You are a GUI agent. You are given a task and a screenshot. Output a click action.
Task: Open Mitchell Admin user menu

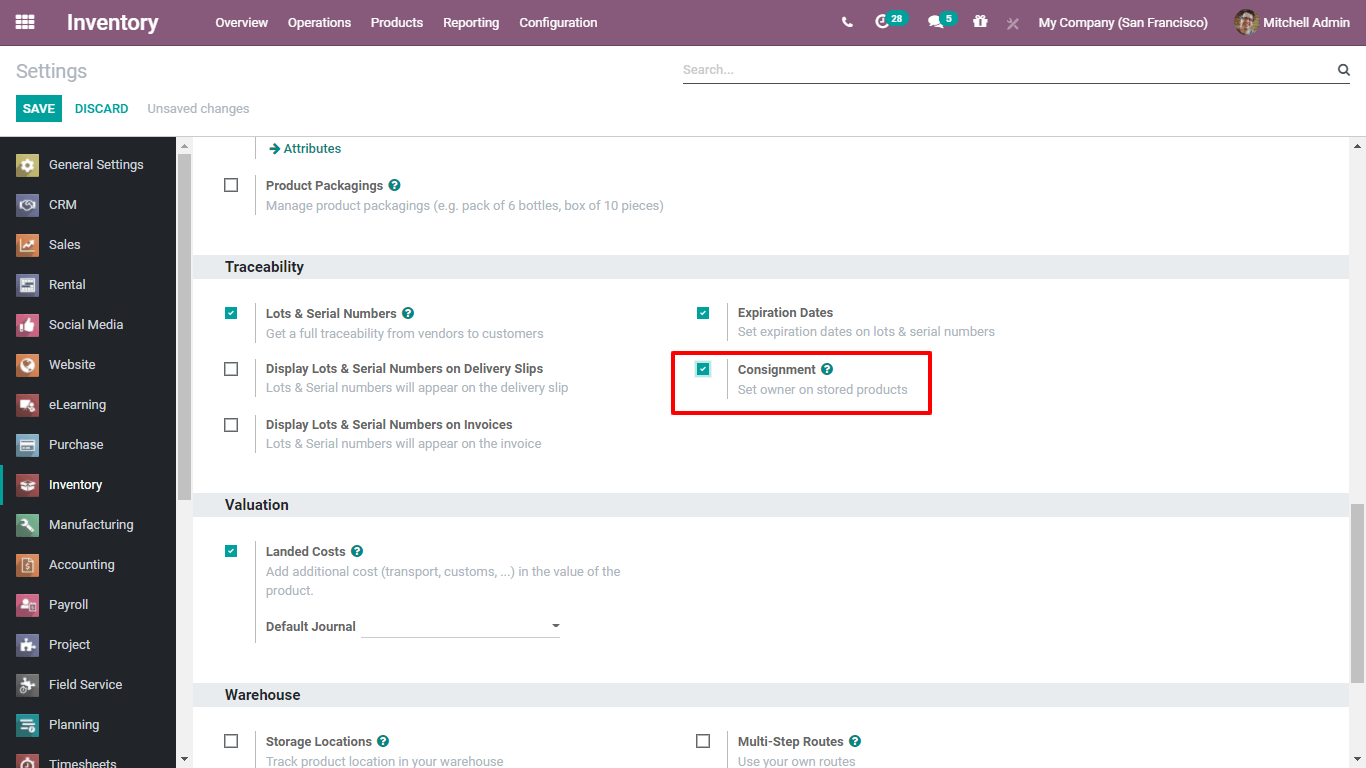tap(1292, 22)
